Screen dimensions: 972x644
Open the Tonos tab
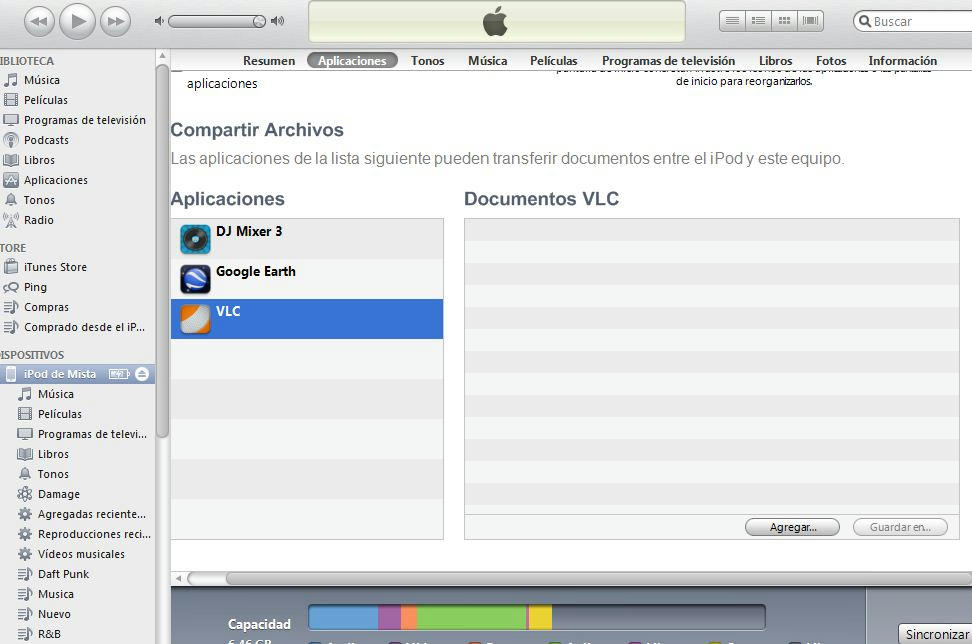428,61
